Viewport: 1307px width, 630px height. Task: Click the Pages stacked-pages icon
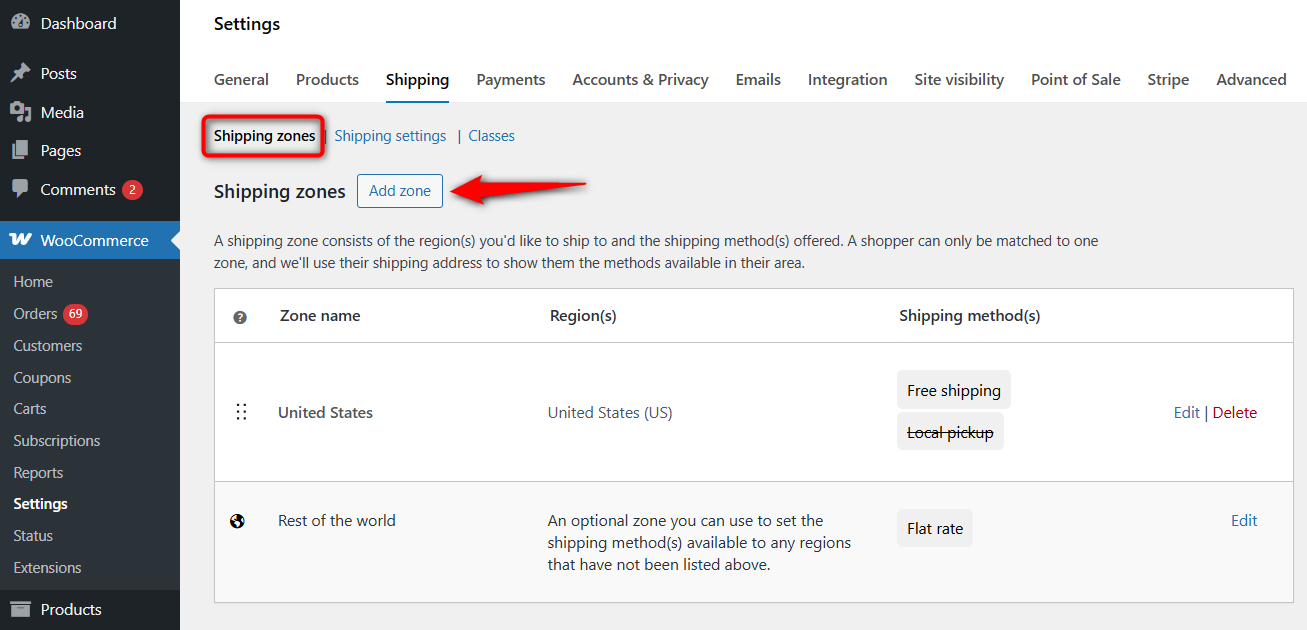[21, 150]
